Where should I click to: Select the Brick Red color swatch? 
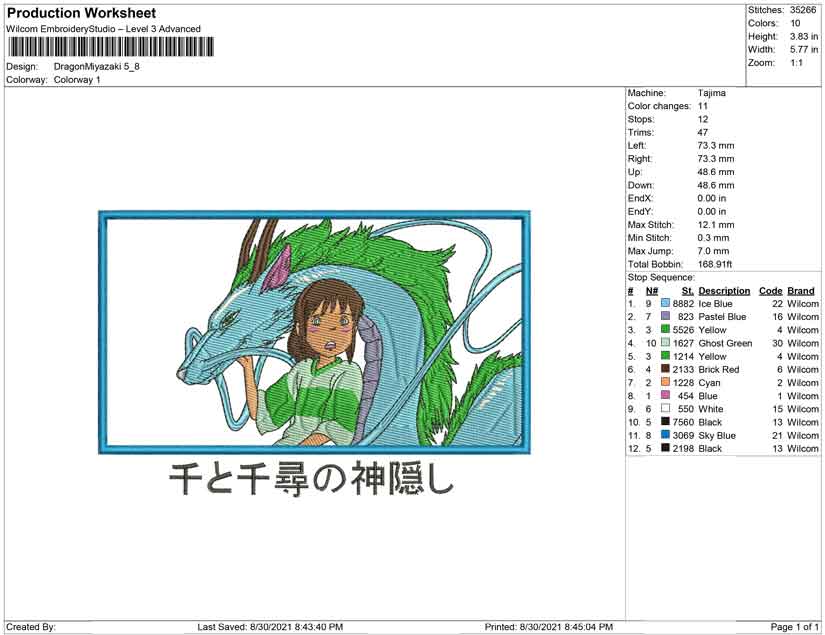[666, 369]
